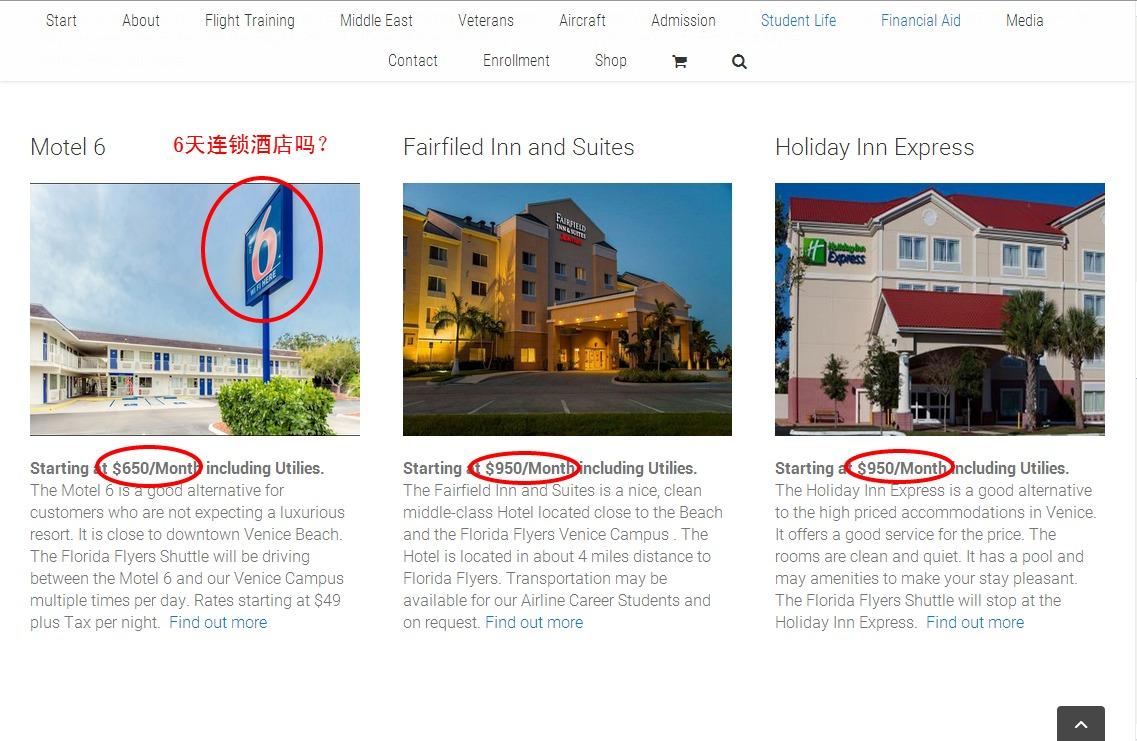
Task: Open the Start menu item
Action: click(x=61, y=20)
